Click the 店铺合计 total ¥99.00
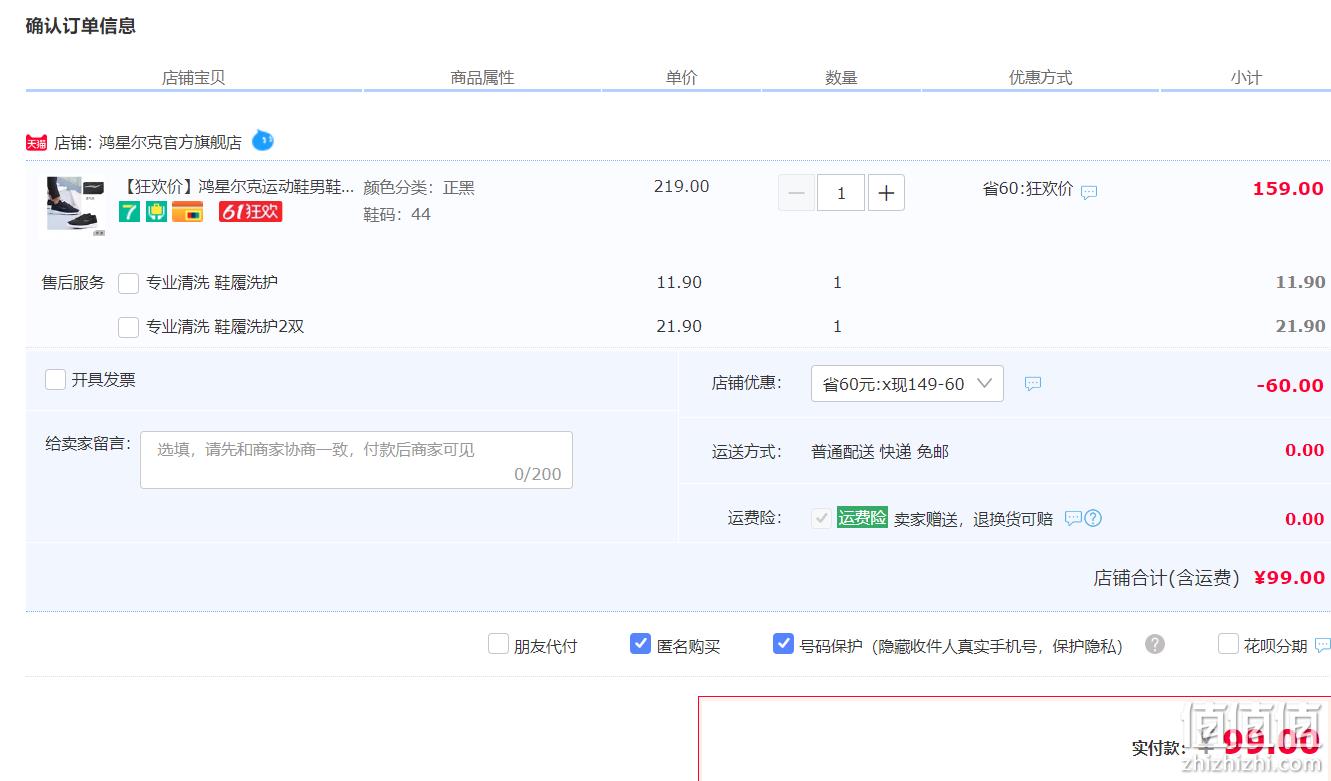 point(1289,578)
